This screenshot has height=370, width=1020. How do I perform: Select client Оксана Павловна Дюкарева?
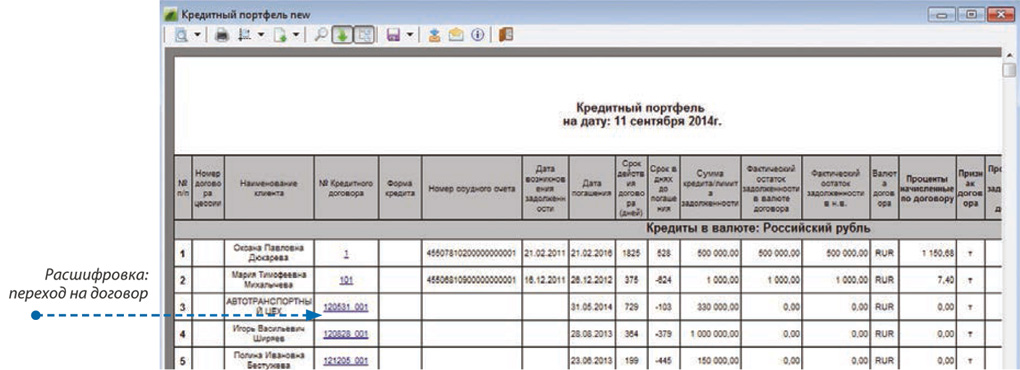click(269, 253)
